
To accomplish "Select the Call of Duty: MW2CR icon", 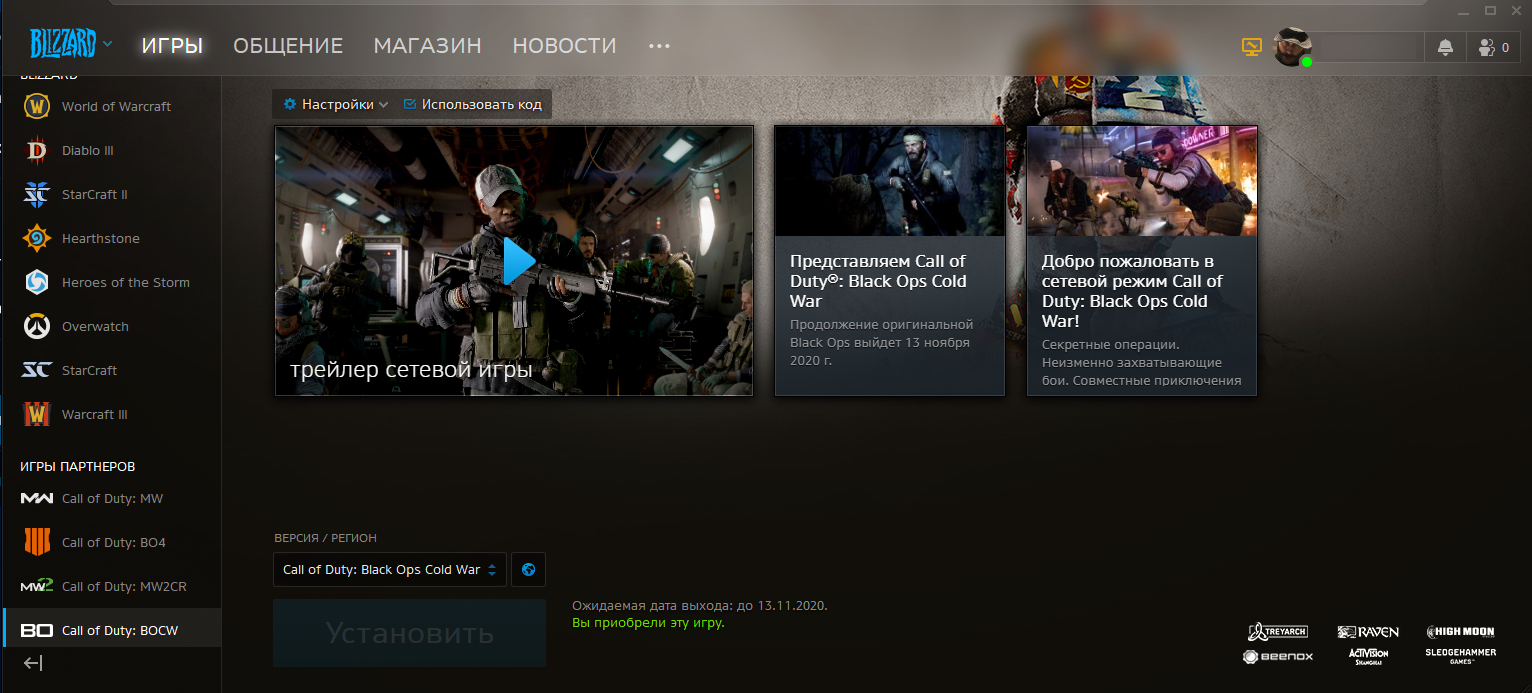I will click(x=37, y=586).
